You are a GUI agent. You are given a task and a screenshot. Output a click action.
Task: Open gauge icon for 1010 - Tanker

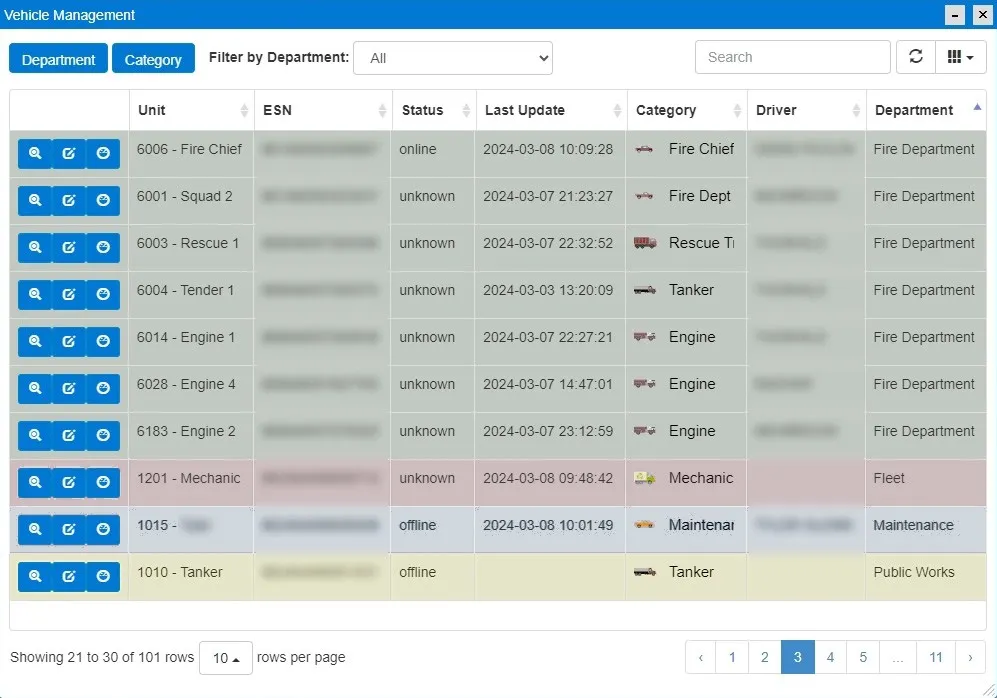coord(103,577)
